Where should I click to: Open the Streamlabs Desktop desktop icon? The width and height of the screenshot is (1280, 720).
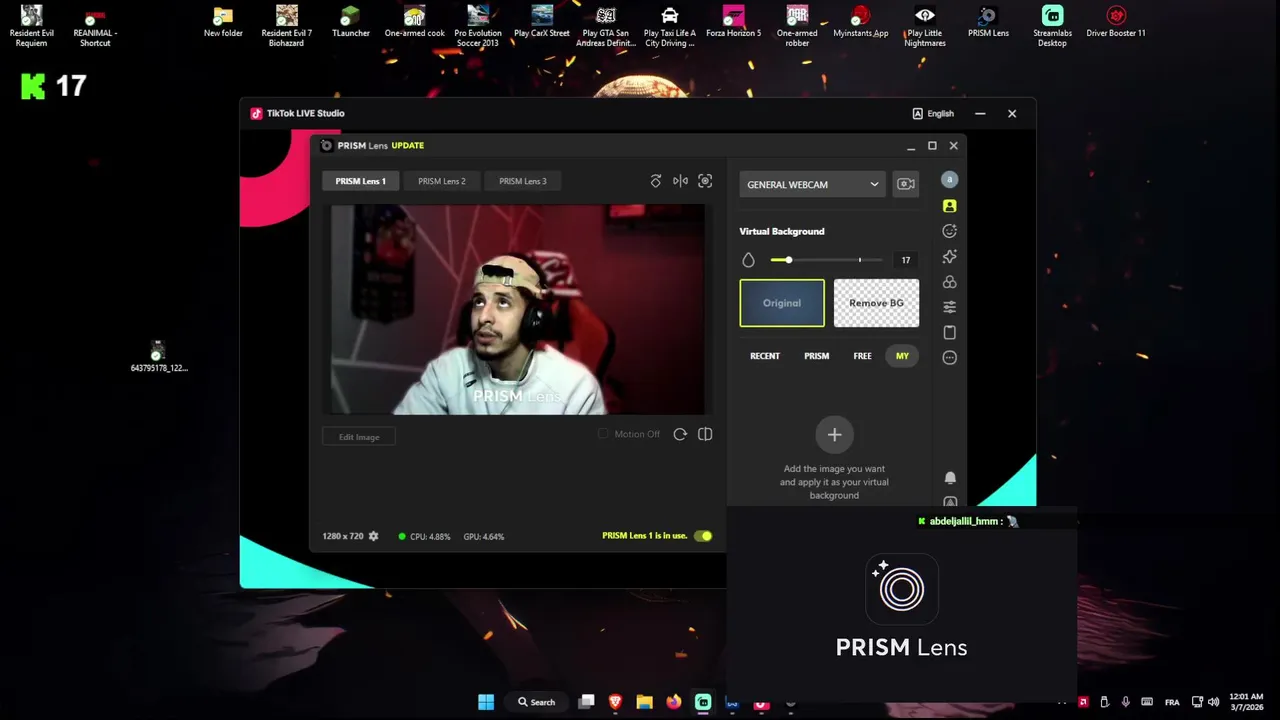(x=1052, y=27)
